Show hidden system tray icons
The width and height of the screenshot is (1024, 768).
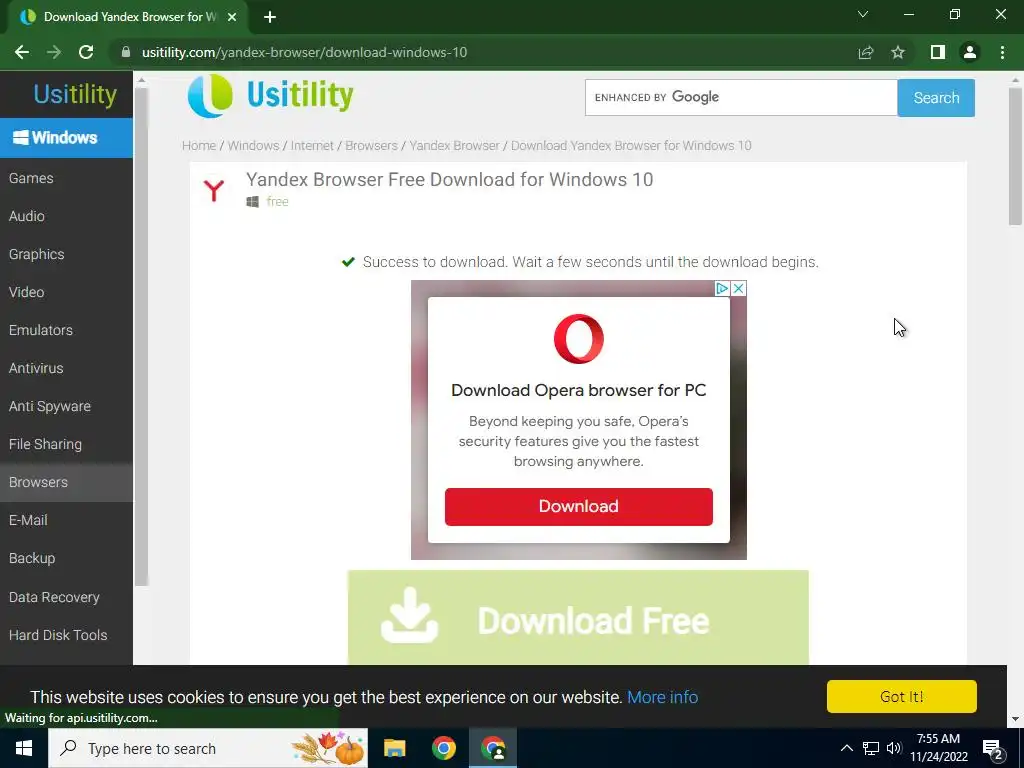point(846,748)
